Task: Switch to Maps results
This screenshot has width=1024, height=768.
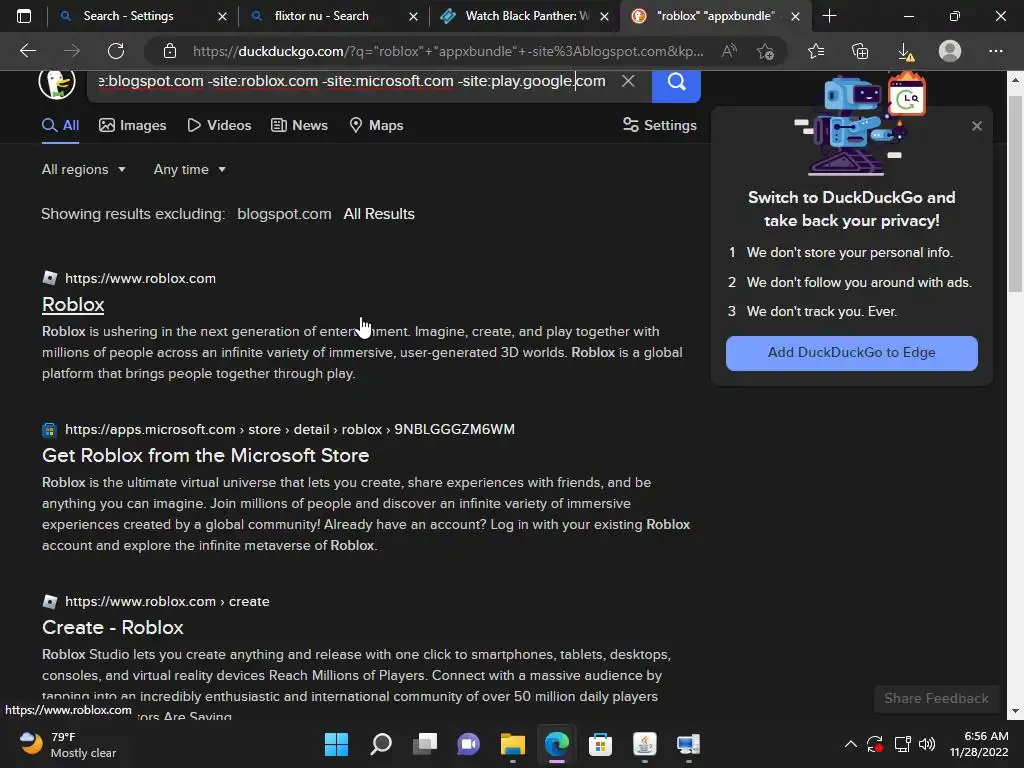Action: point(376,125)
